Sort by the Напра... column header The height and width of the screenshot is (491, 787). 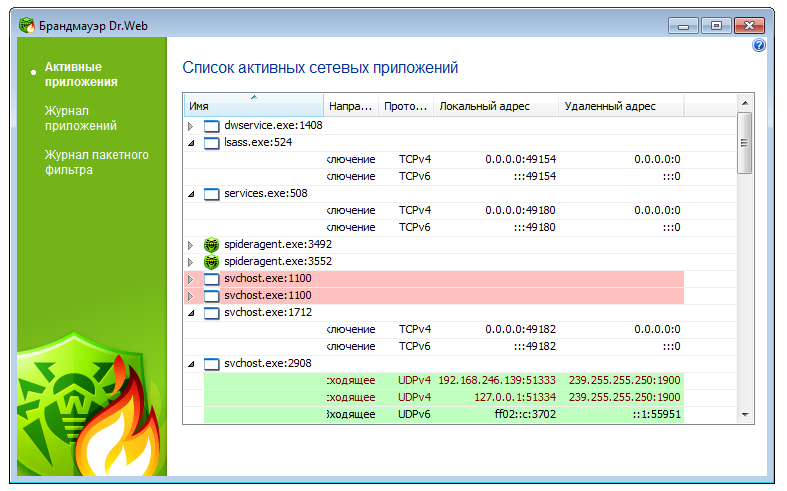[351, 106]
